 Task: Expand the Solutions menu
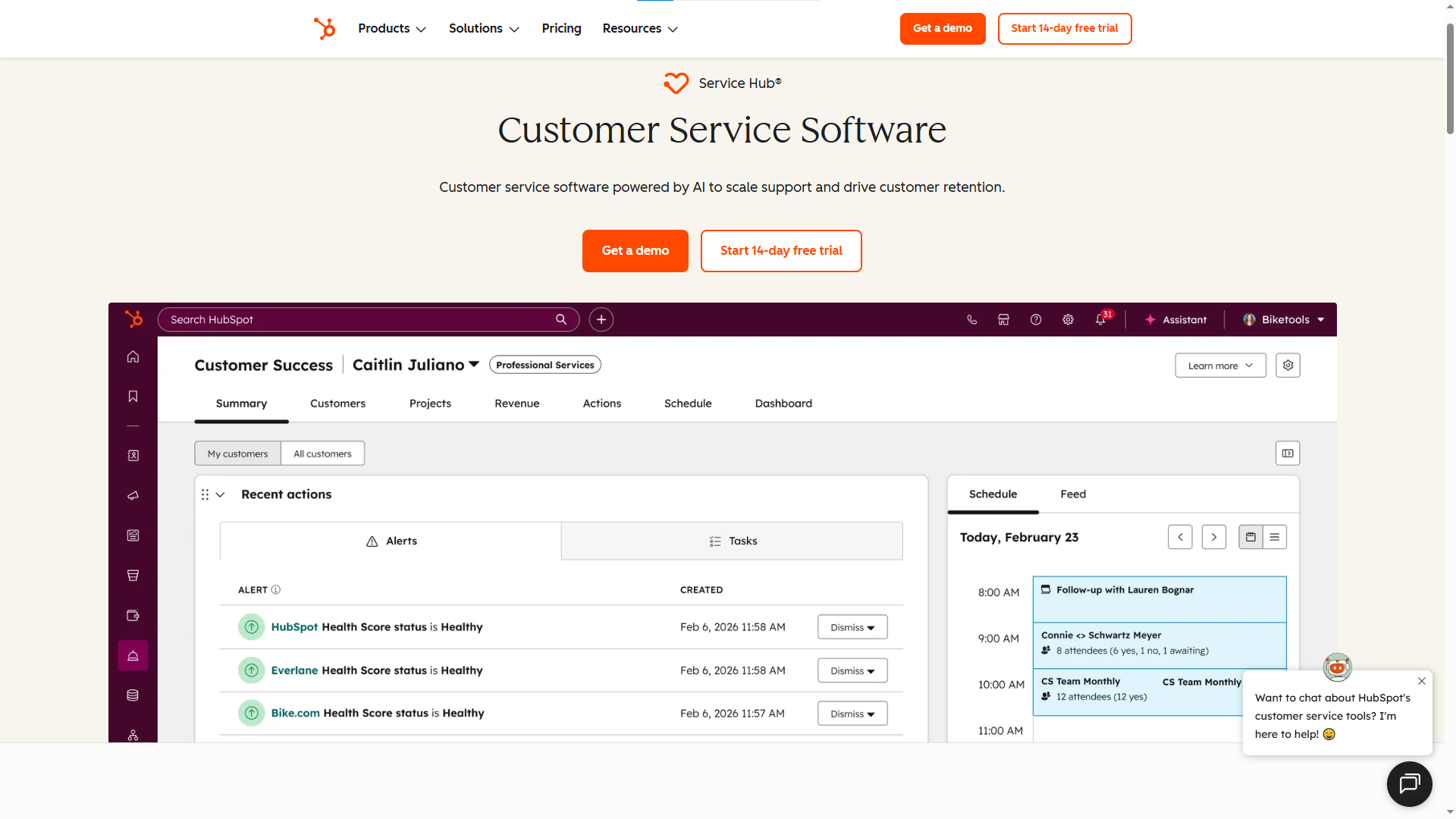[484, 29]
